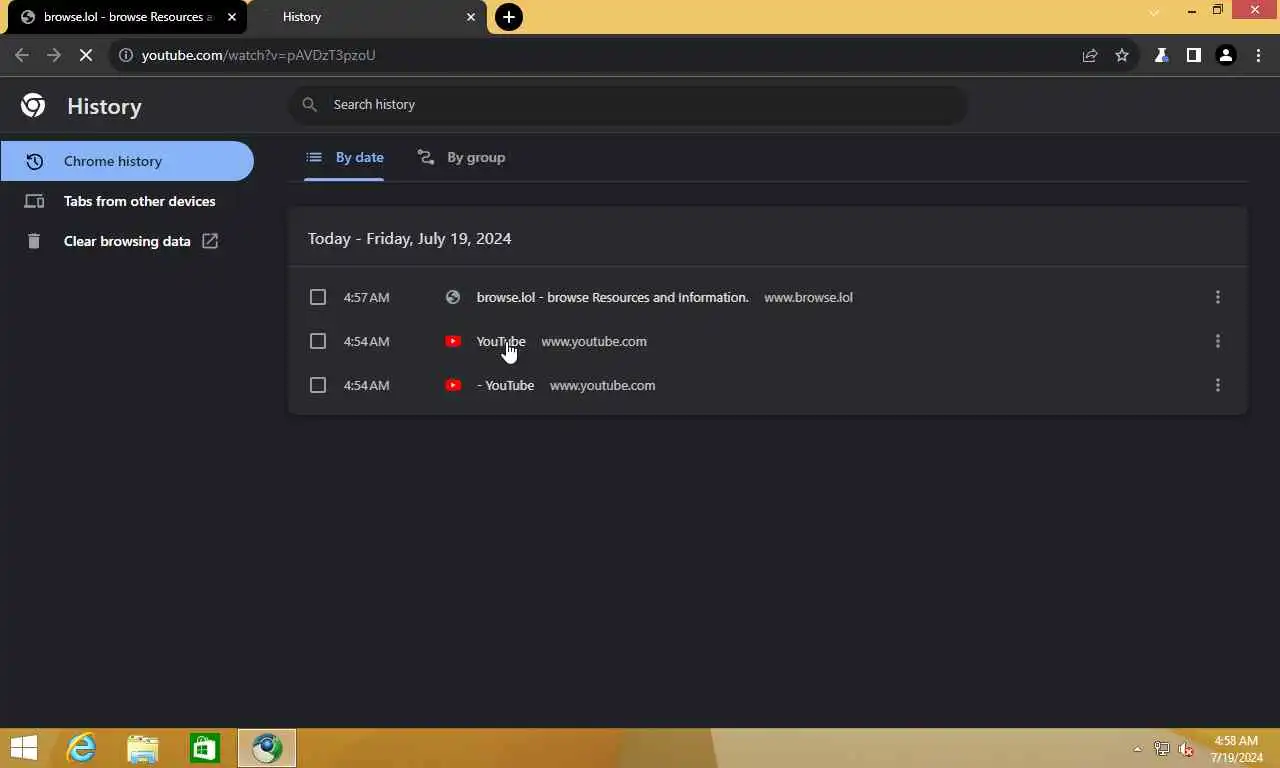Click the Chrome logo beside History
The height and width of the screenshot is (768, 1280).
pyautogui.click(x=33, y=105)
